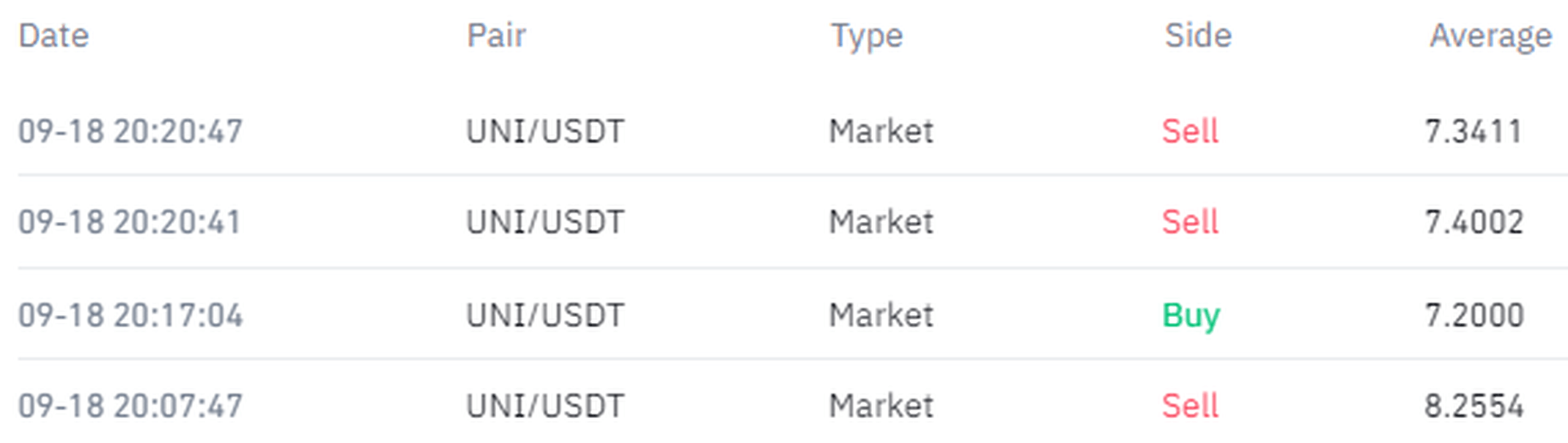
Task: Click the 09-18 20:17:04 date entry
Action: tap(130, 316)
